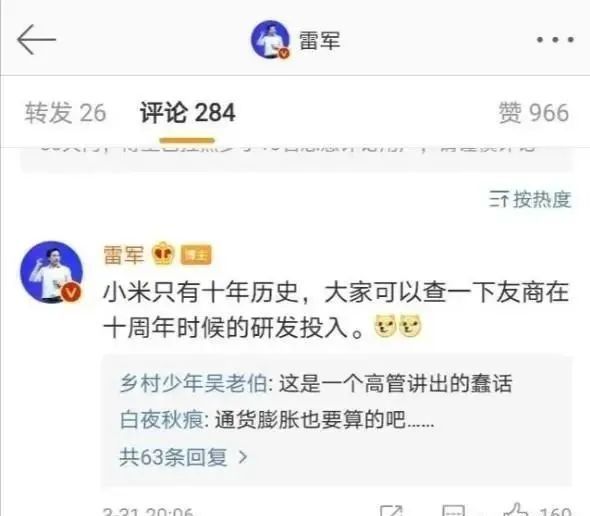
Task: Select the 评论 284 tab
Action: (187, 113)
